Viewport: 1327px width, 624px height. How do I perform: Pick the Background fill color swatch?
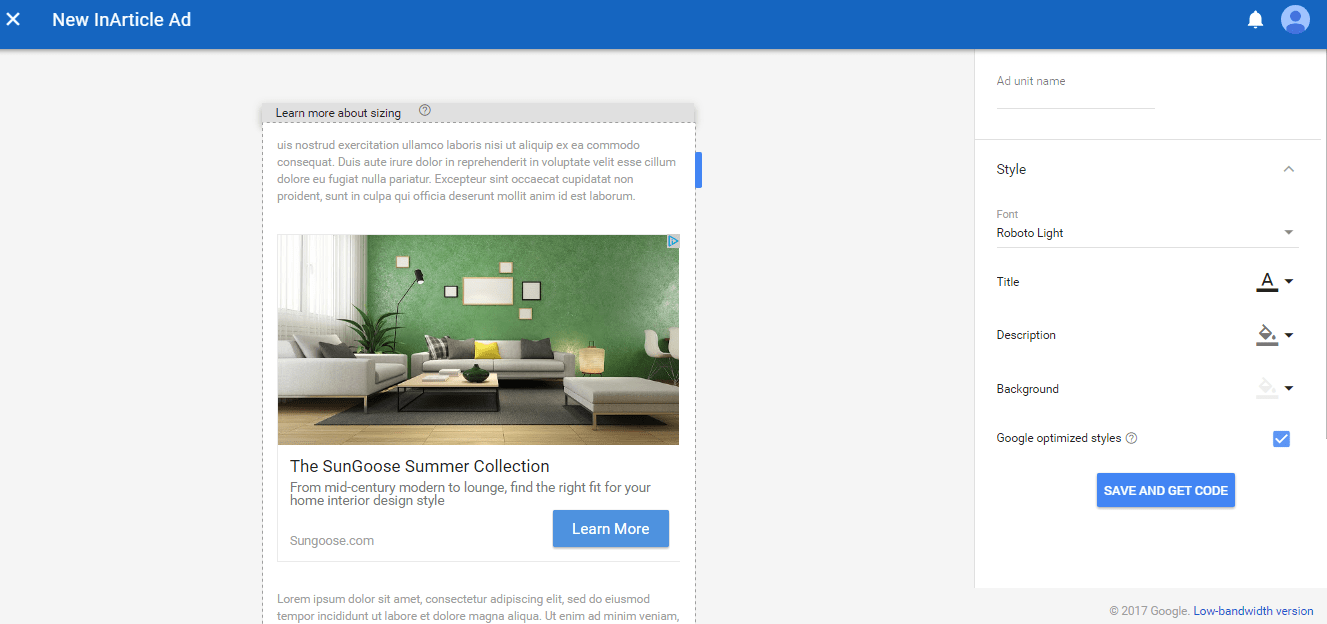1267,389
